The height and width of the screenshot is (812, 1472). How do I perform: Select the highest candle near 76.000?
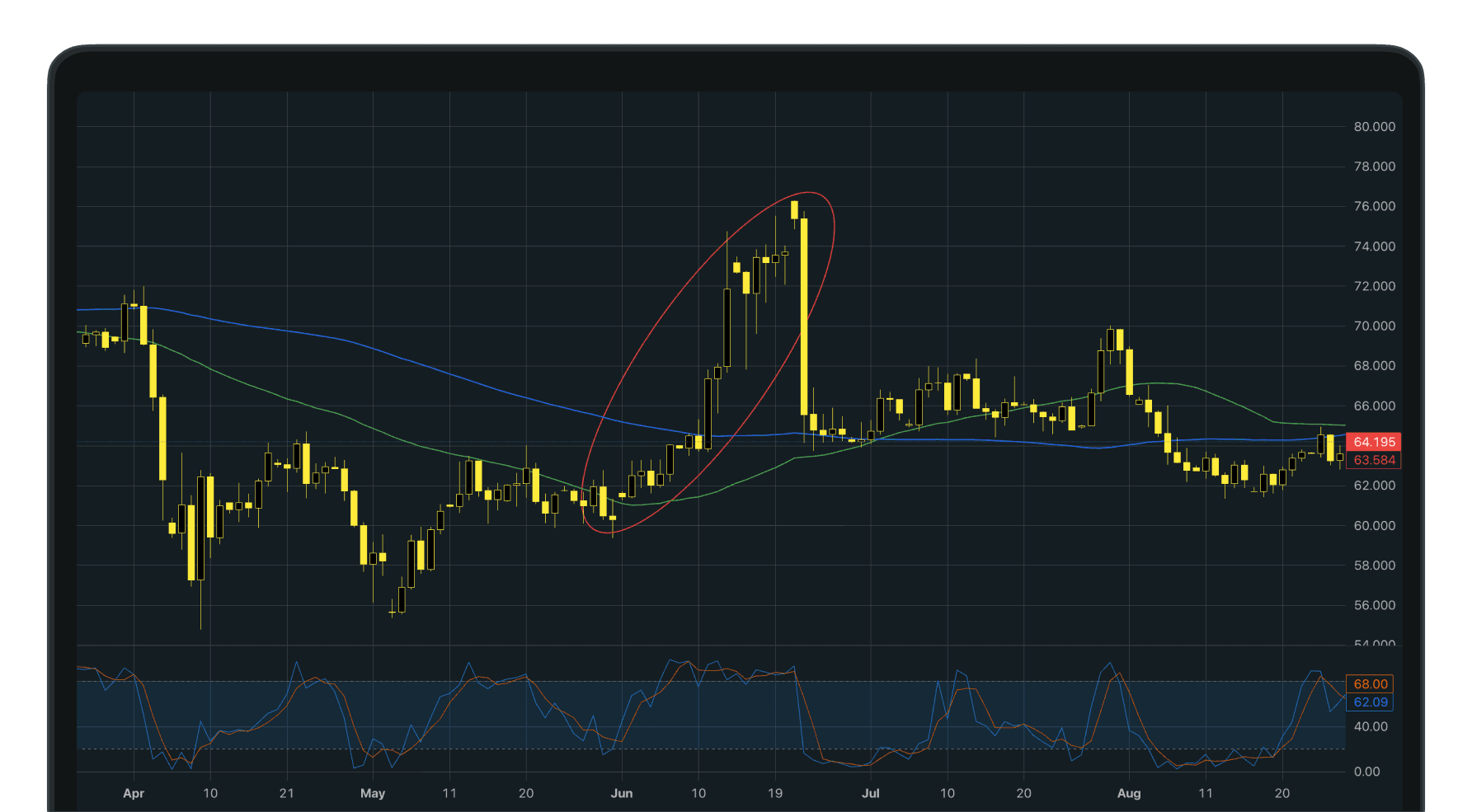794,210
